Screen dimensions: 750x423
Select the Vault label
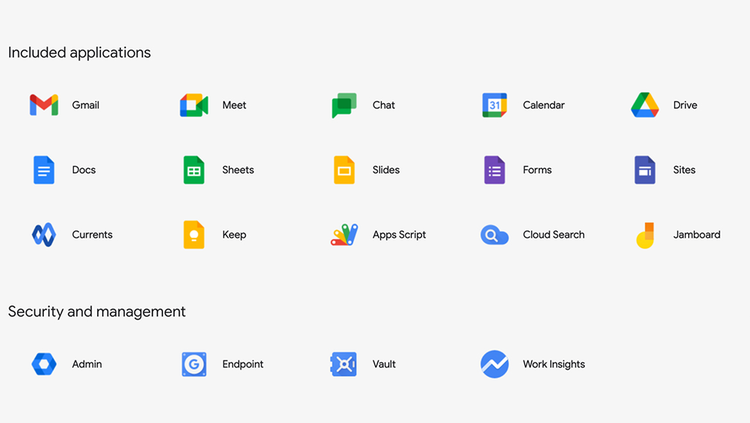pyautogui.click(x=384, y=364)
